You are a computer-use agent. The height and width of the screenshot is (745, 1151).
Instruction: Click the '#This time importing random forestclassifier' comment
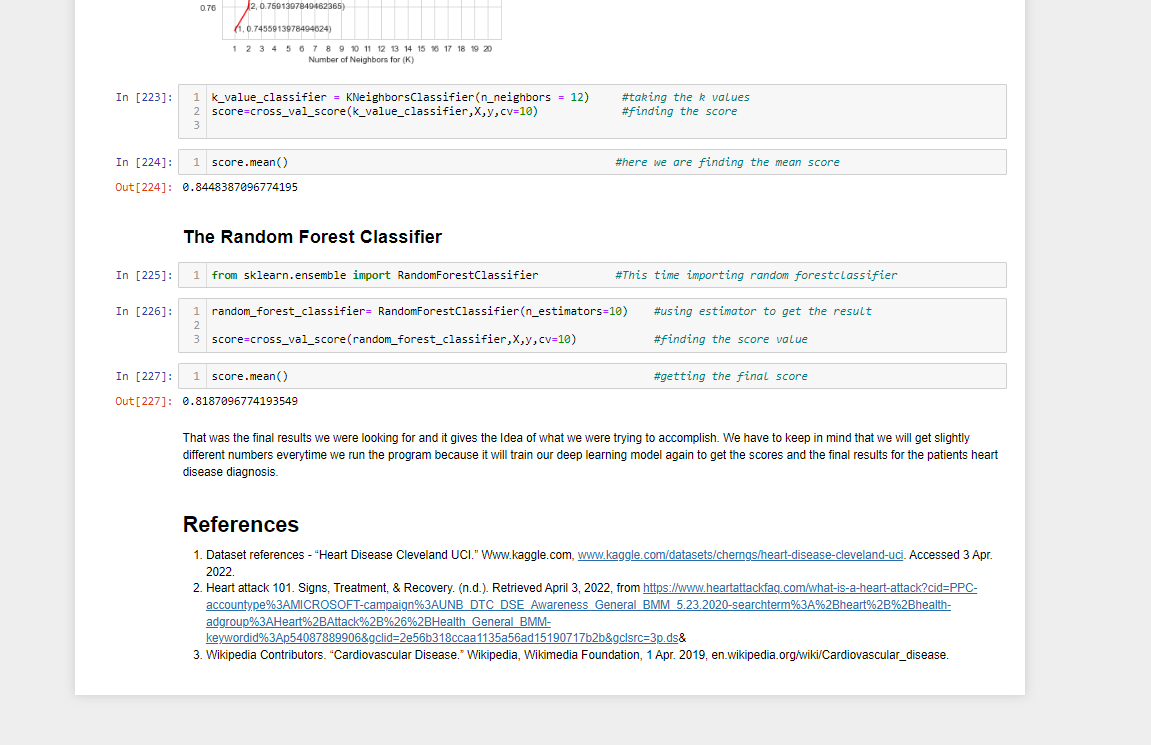[x=756, y=275]
